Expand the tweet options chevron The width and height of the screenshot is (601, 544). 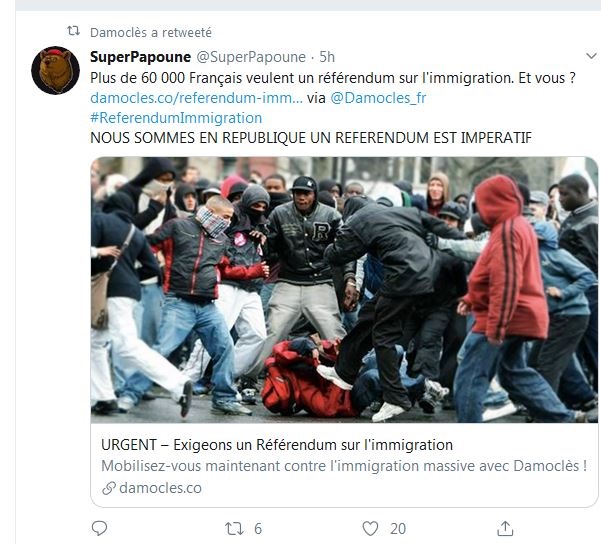click(591, 56)
